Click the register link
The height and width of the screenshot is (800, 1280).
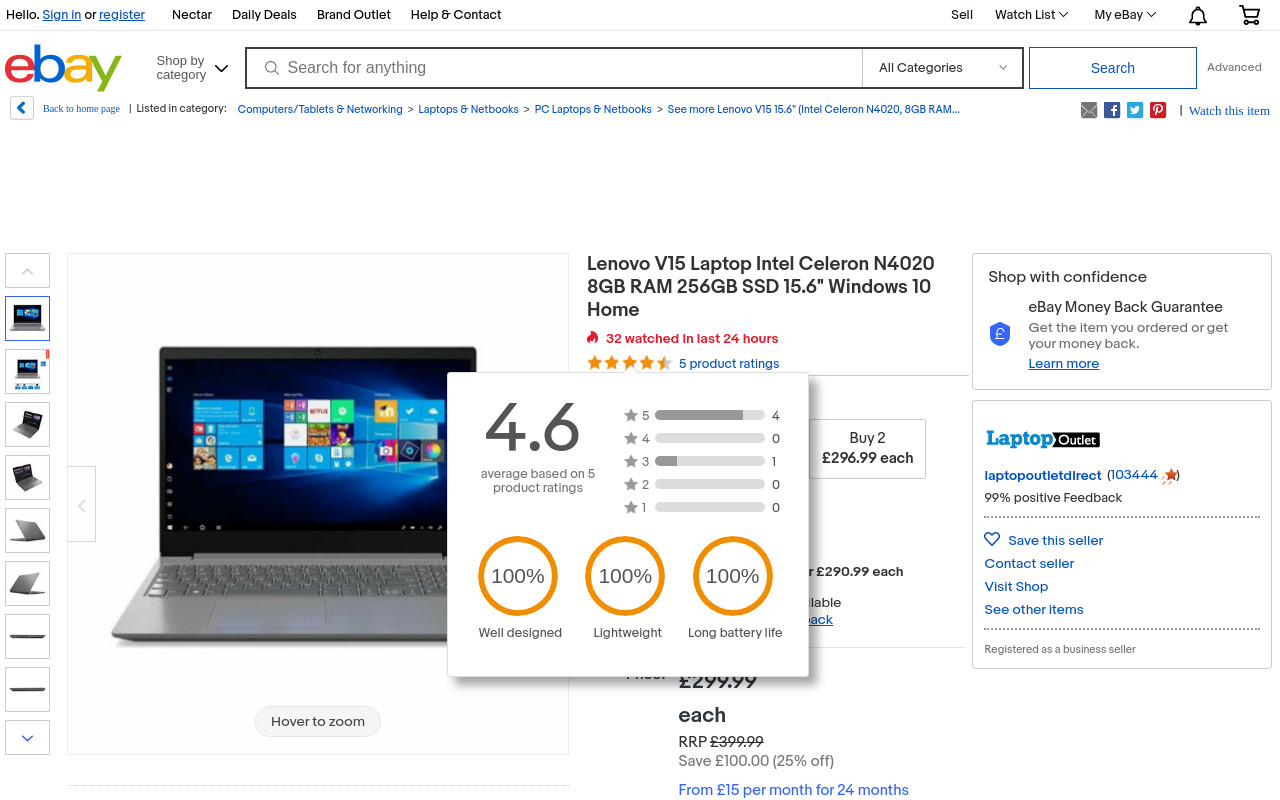[122, 15]
